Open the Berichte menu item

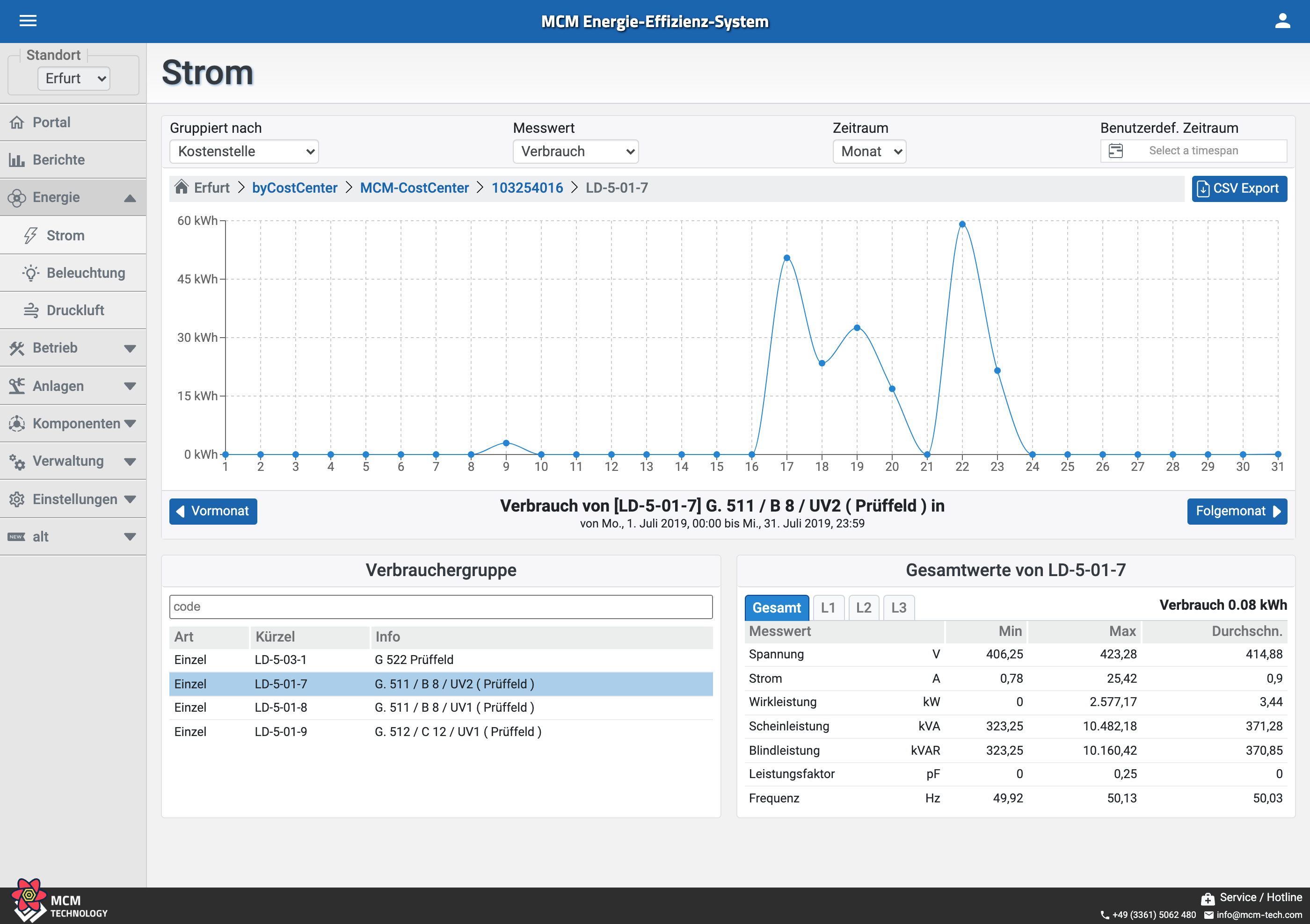pyautogui.click(x=73, y=160)
